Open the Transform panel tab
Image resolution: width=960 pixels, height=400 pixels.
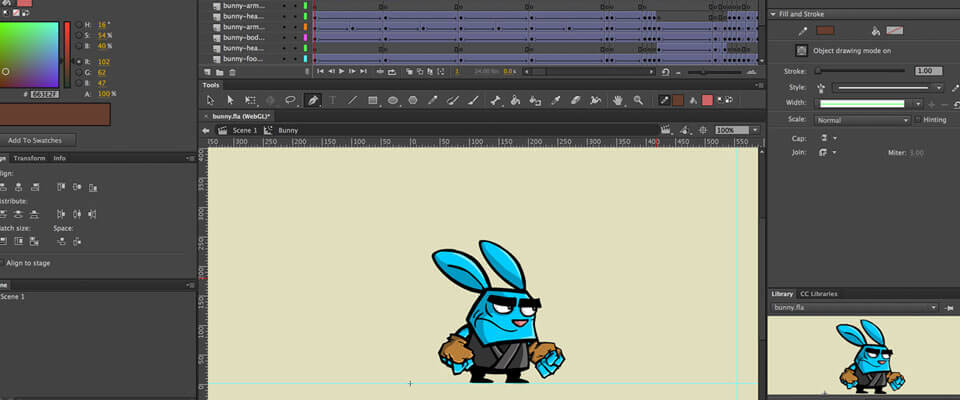coord(29,158)
